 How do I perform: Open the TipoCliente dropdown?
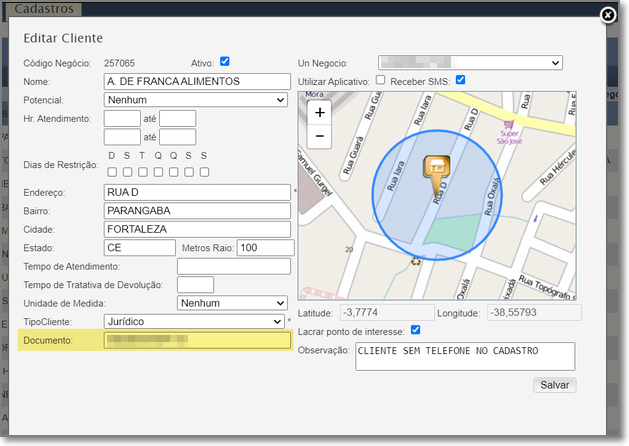194,322
